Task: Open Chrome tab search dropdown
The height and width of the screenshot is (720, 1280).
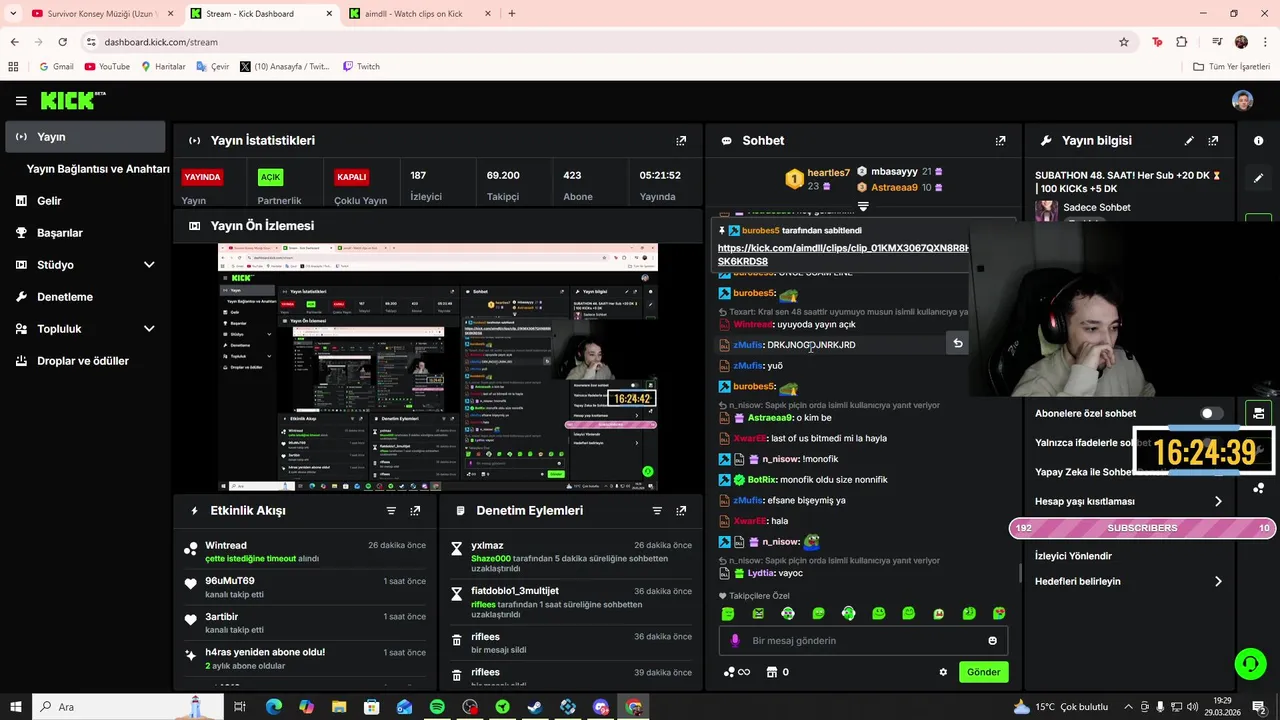Action: [13, 13]
